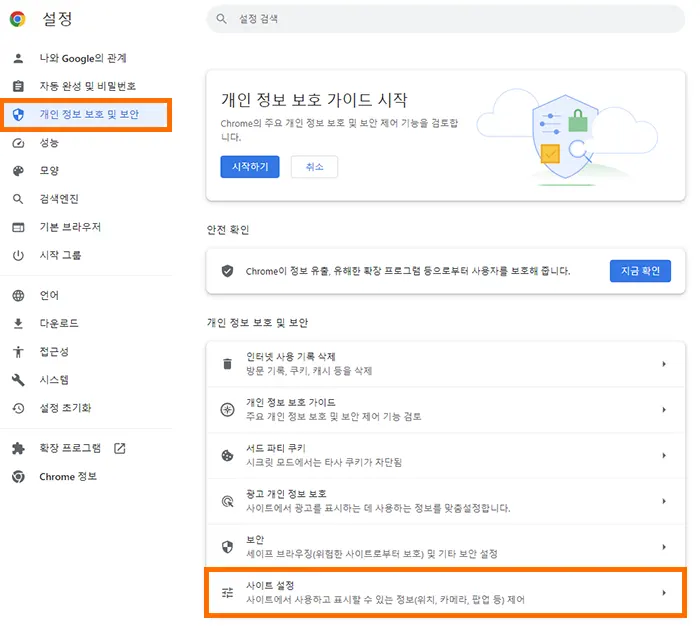Click the wrench icon for 시스템
The height and width of the screenshot is (635, 700).
tap(18, 380)
